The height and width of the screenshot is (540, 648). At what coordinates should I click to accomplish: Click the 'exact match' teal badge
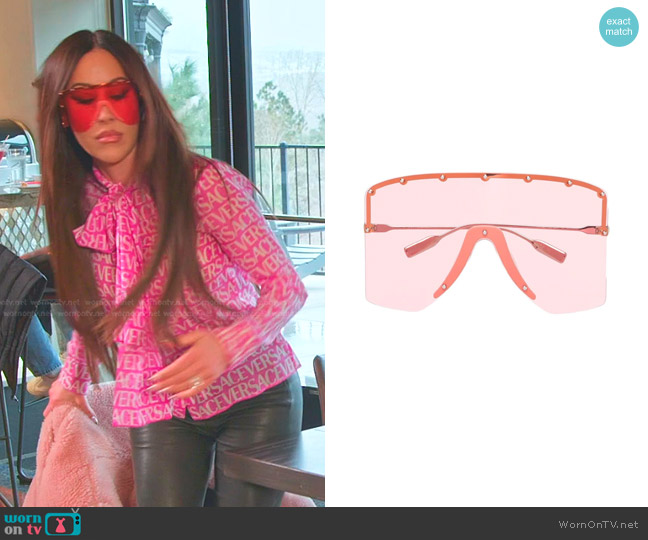coord(619,26)
